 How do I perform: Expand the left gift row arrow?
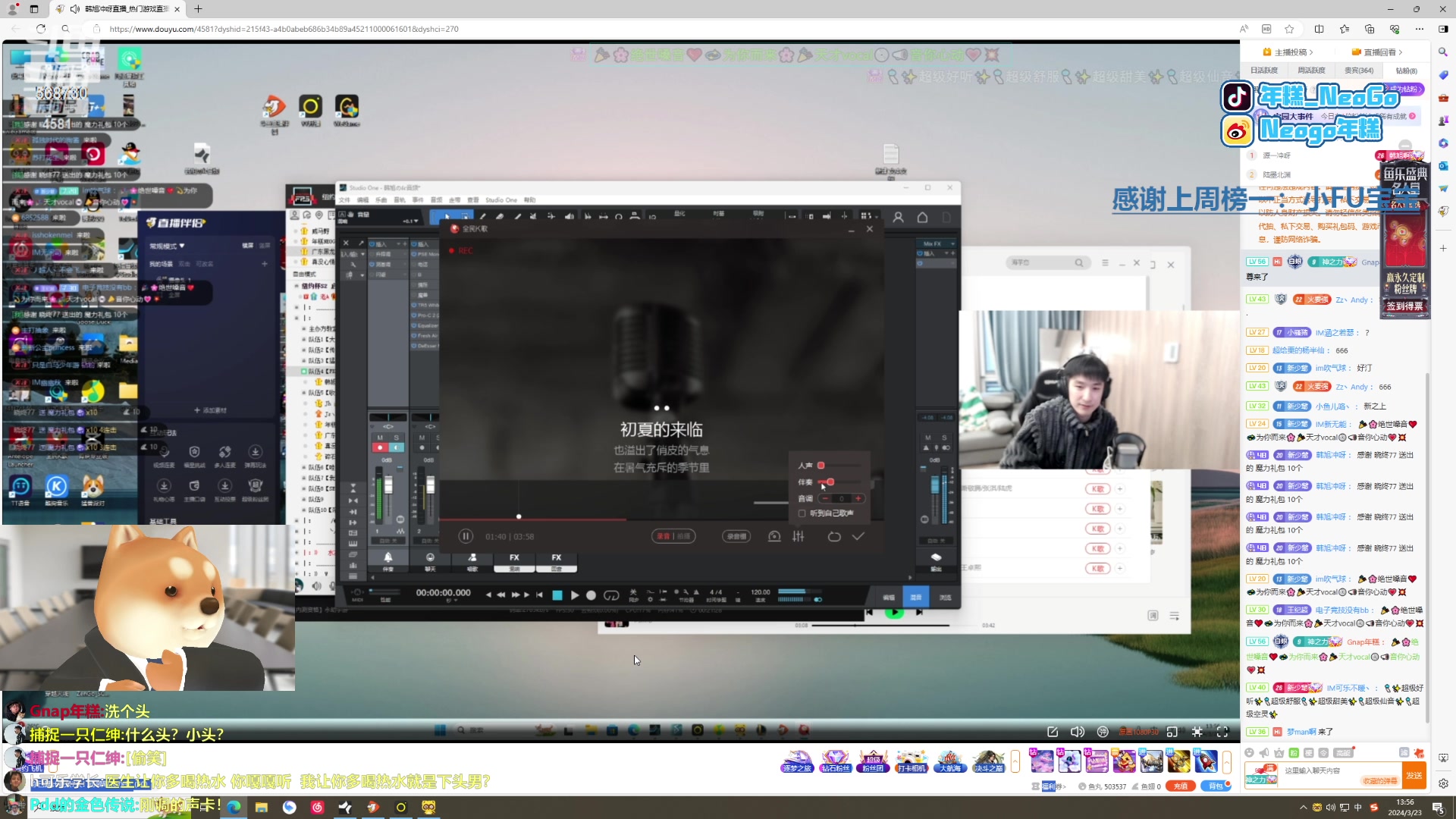coord(1015,761)
